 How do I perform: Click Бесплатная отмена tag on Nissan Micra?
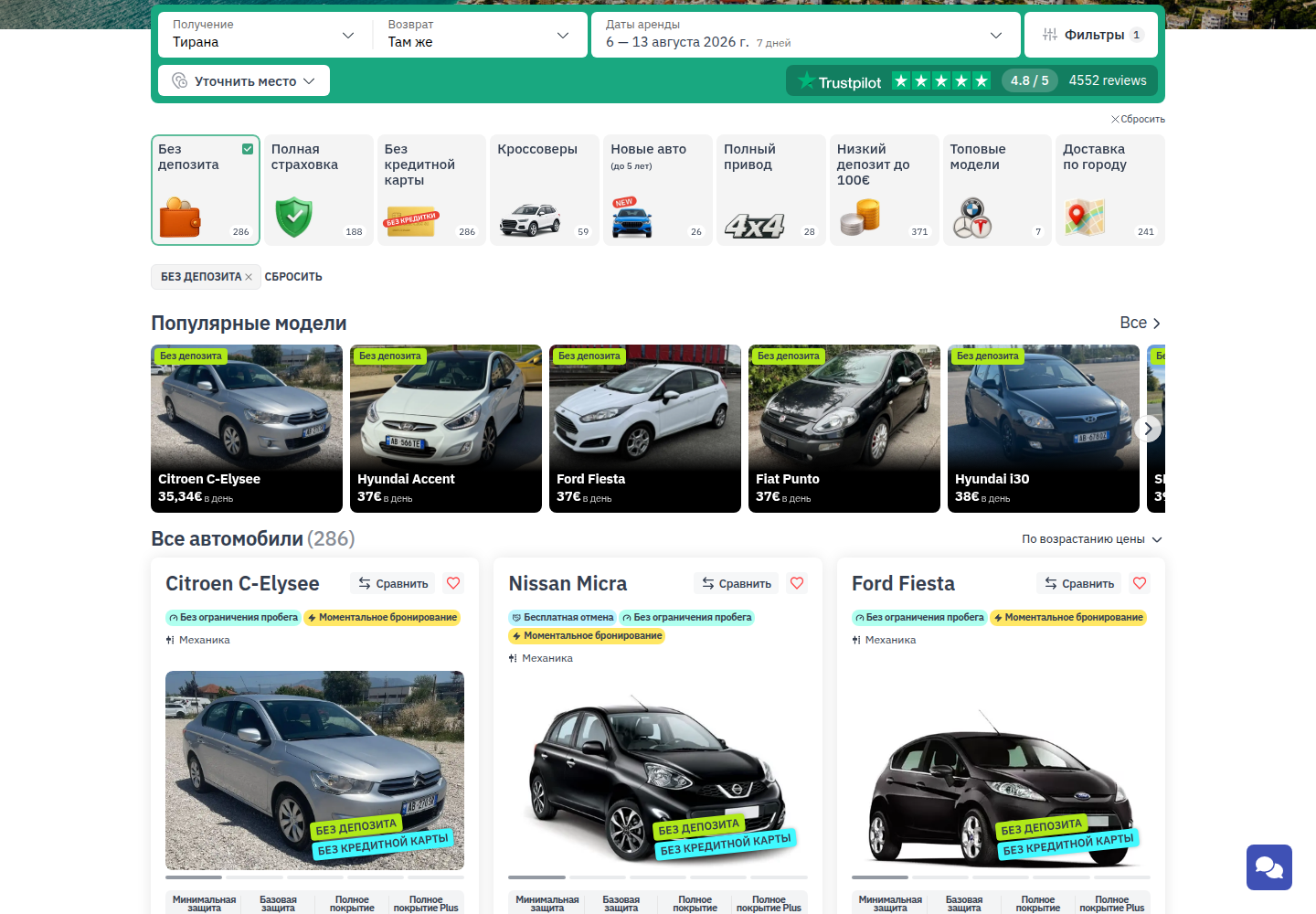(562, 618)
